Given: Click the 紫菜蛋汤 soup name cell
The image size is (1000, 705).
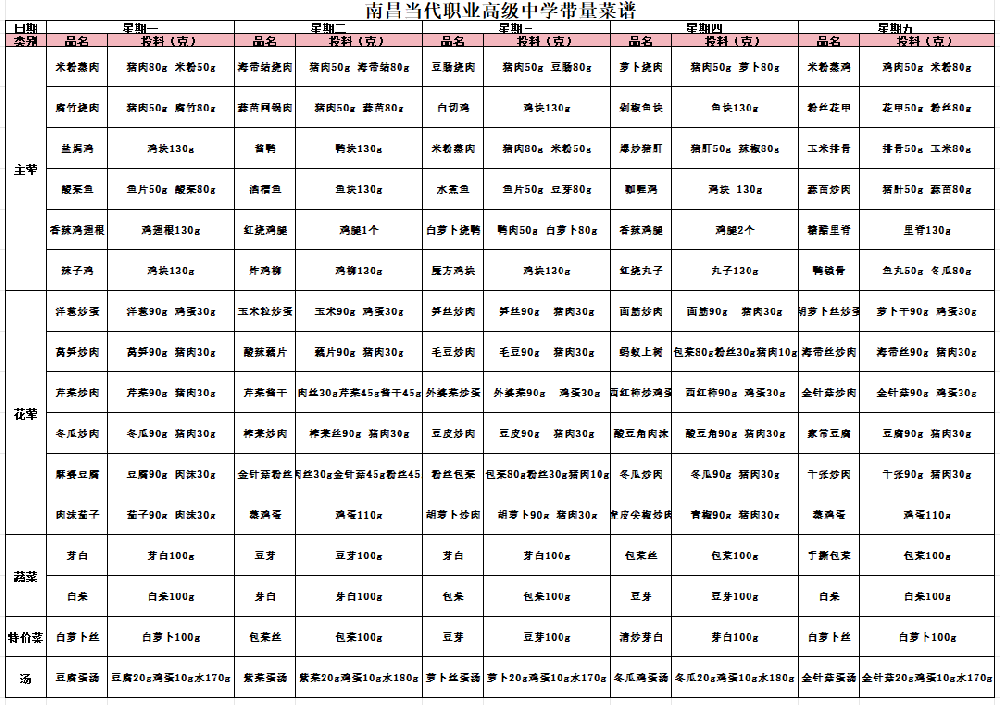Looking at the screenshot, I should [x=265, y=678].
